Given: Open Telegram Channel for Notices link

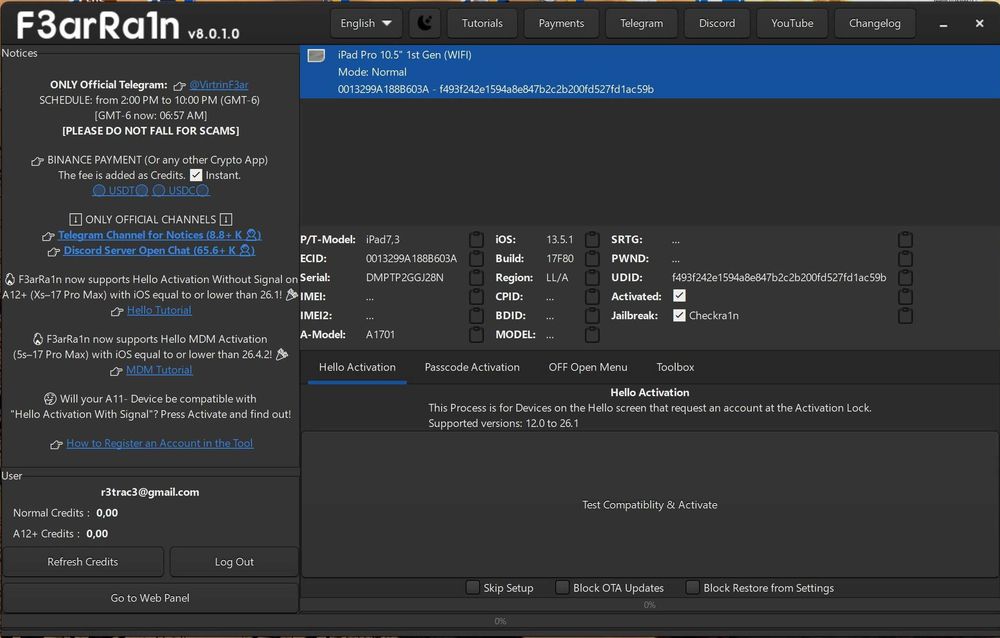Looking at the screenshot, I should pos(159,235).
